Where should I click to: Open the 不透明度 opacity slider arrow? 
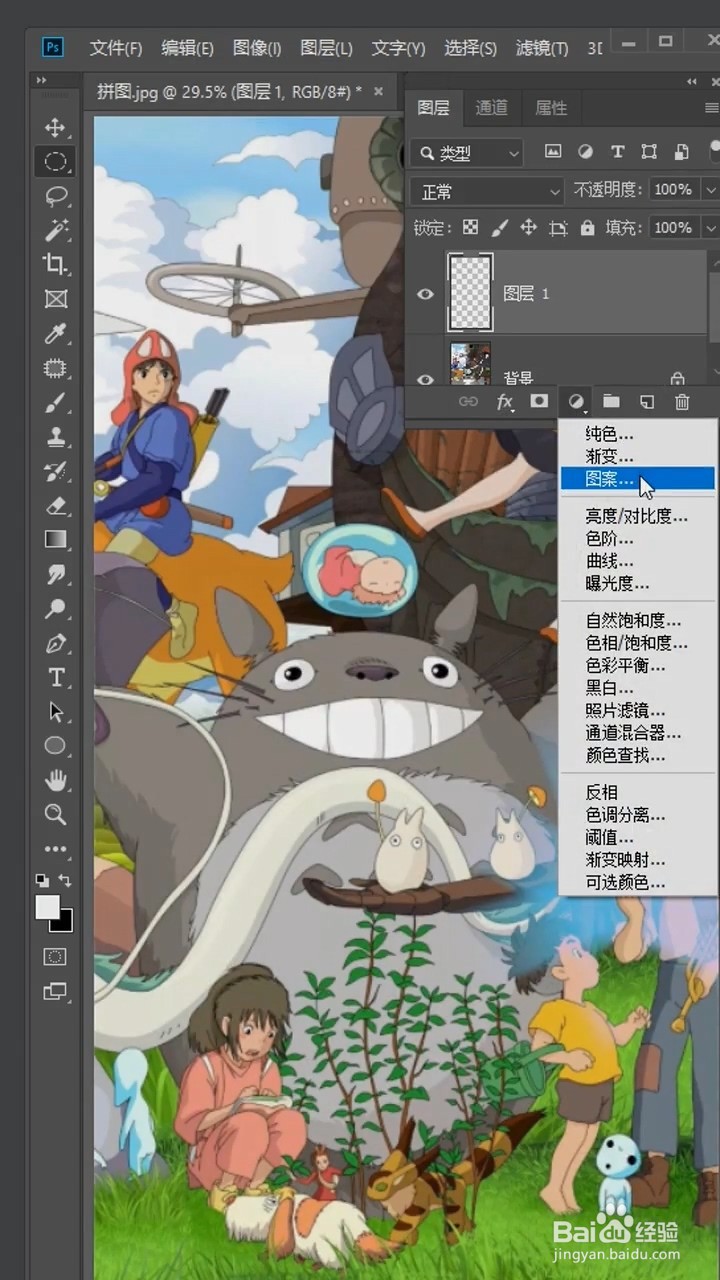709,190
